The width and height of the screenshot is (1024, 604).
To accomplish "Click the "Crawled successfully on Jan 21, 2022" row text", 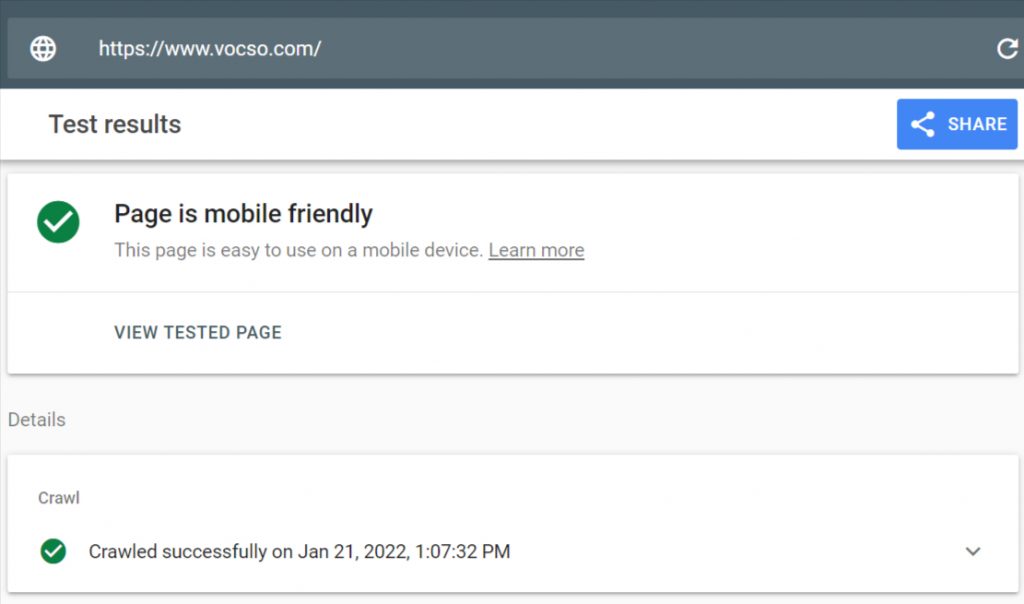I will (x=299, y=551).
